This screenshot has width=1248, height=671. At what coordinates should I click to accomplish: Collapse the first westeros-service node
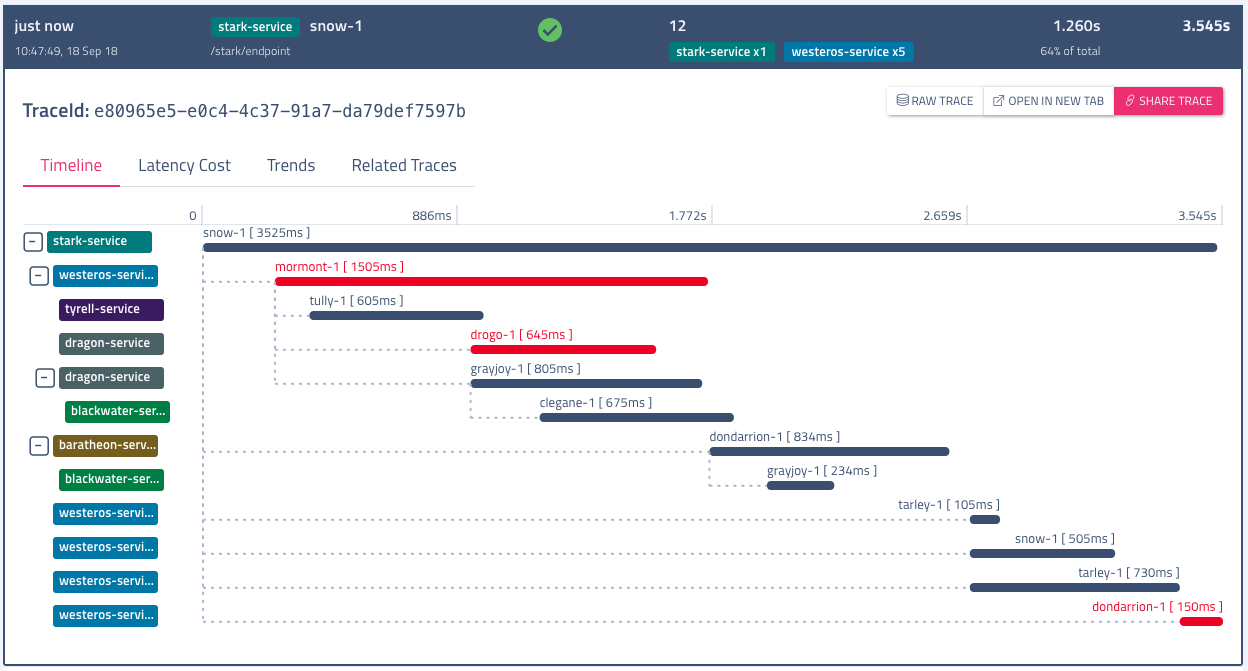[x=39, y=275]
